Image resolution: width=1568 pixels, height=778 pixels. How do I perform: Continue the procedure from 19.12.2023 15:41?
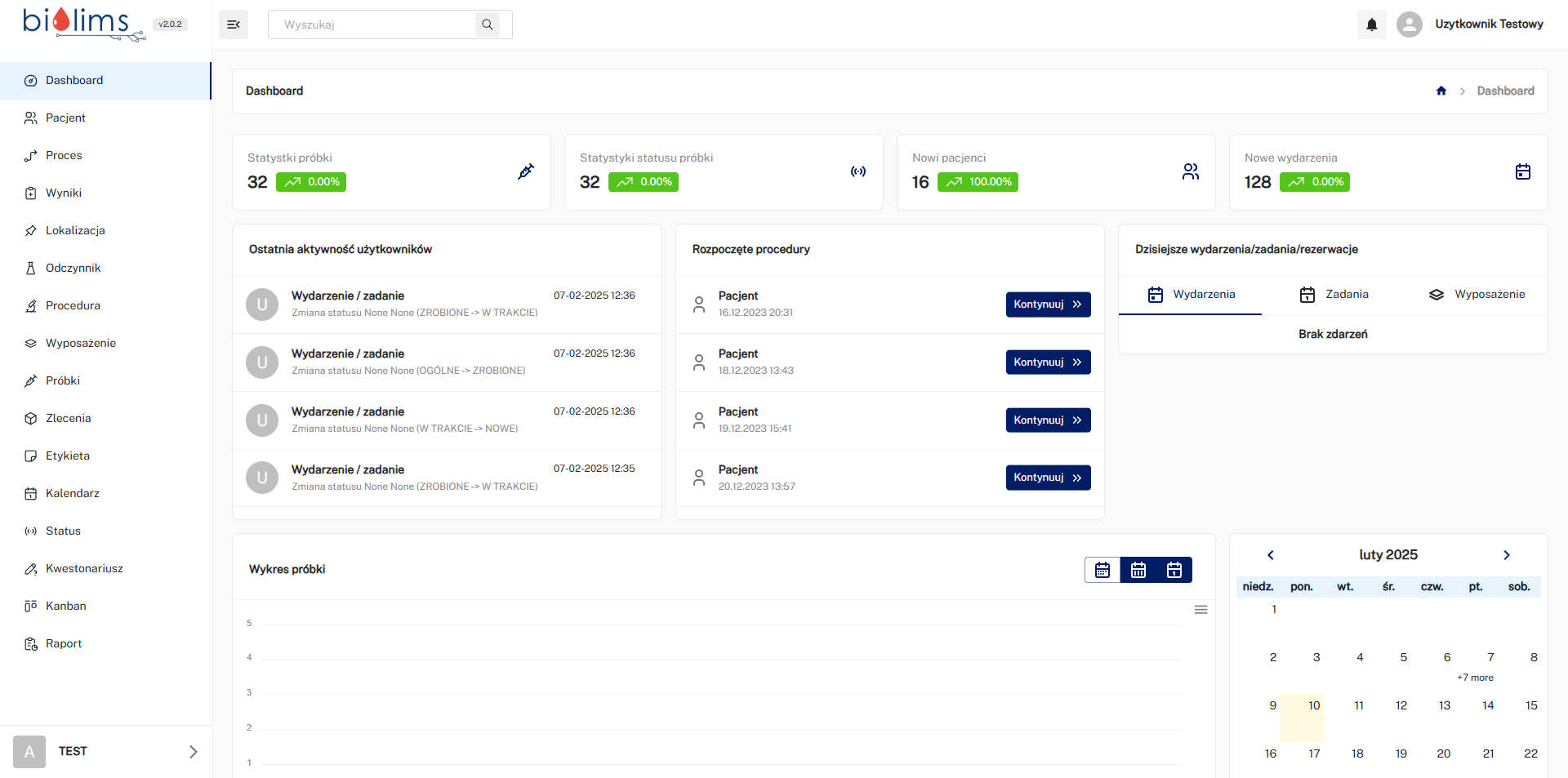coord(1048,420)
